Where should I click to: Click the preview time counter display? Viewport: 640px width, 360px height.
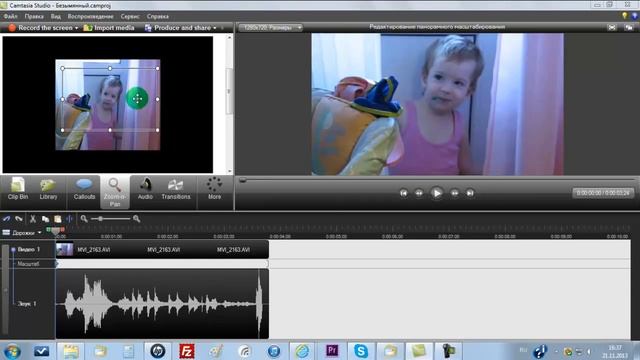(603, 193)
